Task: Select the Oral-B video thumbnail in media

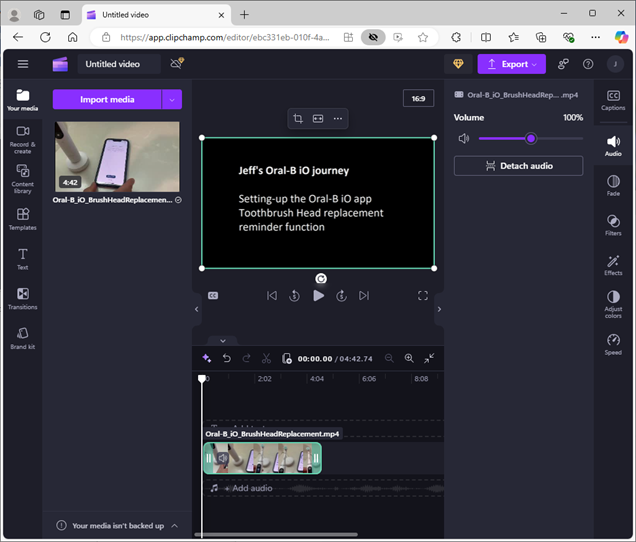Action: (117, 157)
